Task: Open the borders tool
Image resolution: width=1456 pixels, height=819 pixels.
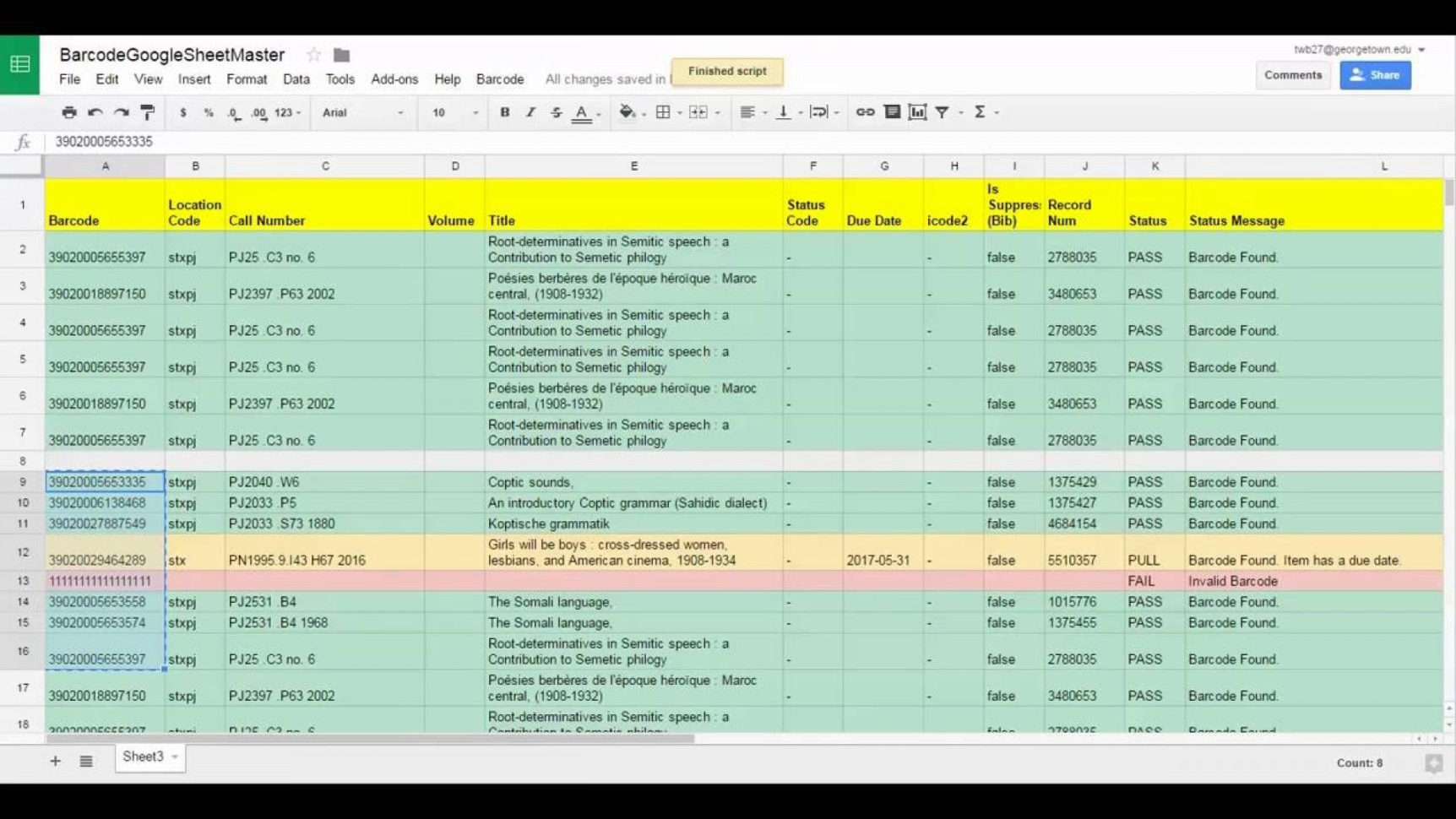Action: 663,112
